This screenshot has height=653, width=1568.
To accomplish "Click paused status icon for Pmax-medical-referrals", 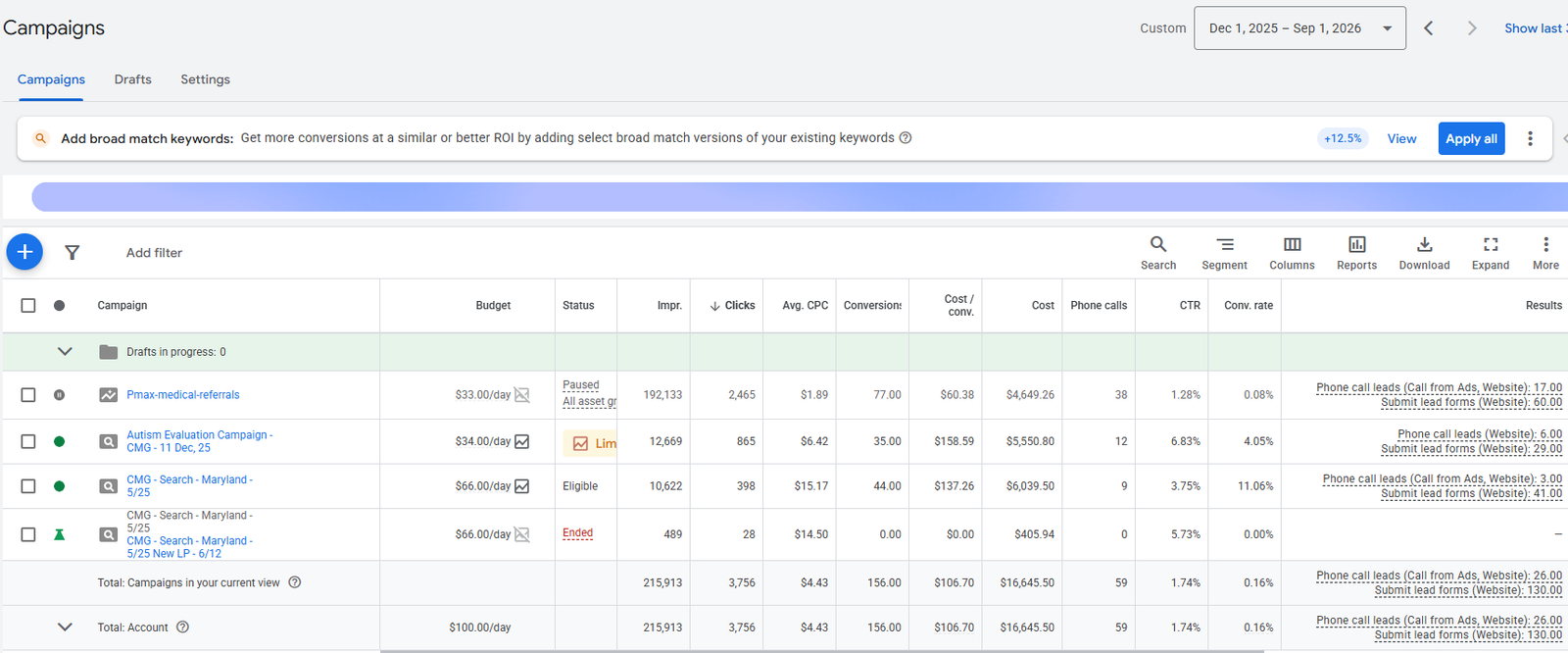I will pyautogui.click(x=59, y=395).
